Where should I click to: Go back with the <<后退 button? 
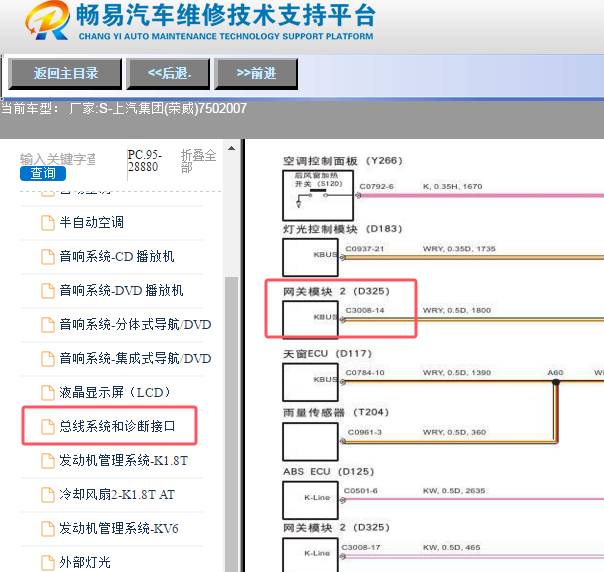coord(168,74)
